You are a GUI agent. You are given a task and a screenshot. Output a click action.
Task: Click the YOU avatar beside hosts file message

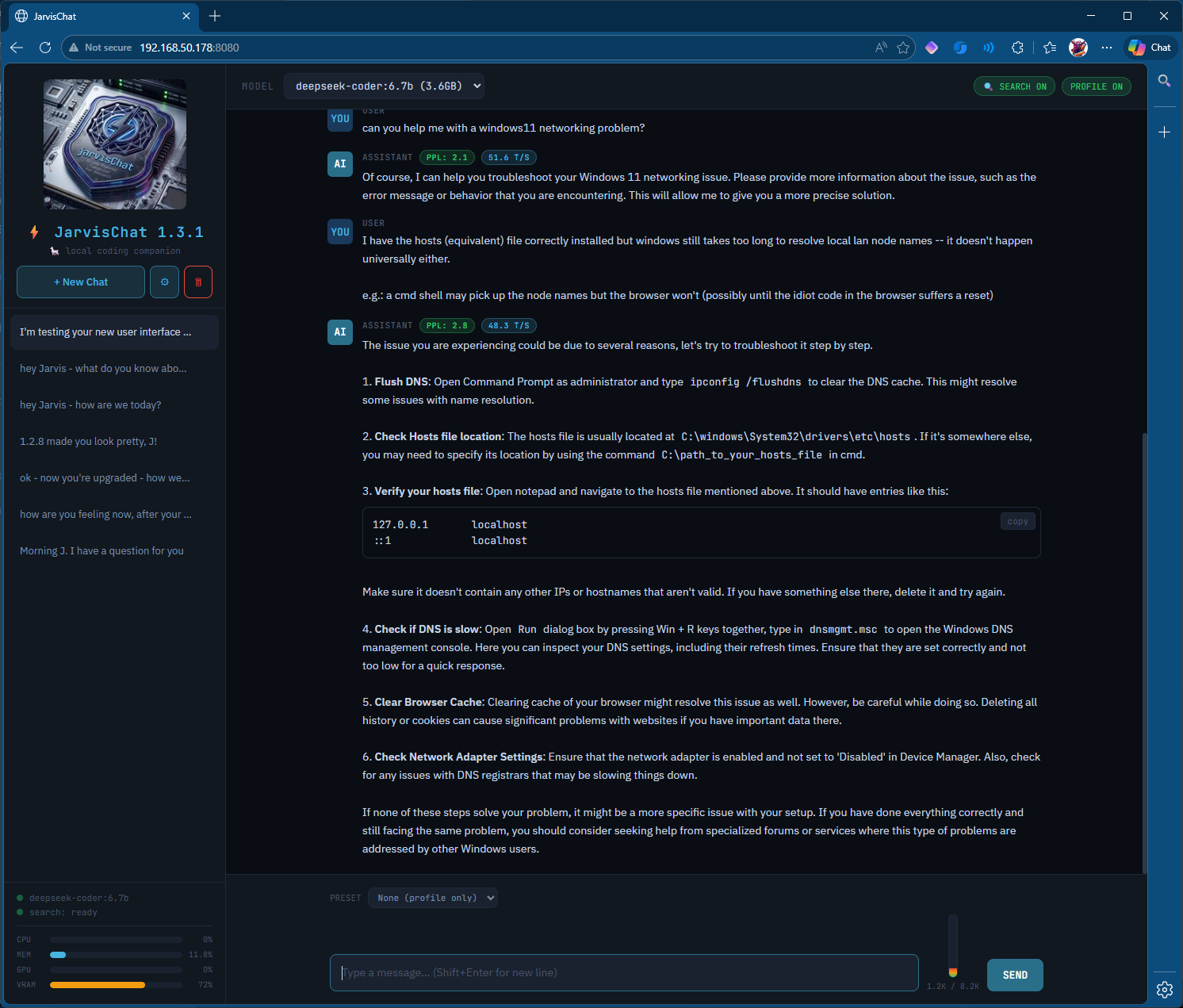(x=340, y=232)
